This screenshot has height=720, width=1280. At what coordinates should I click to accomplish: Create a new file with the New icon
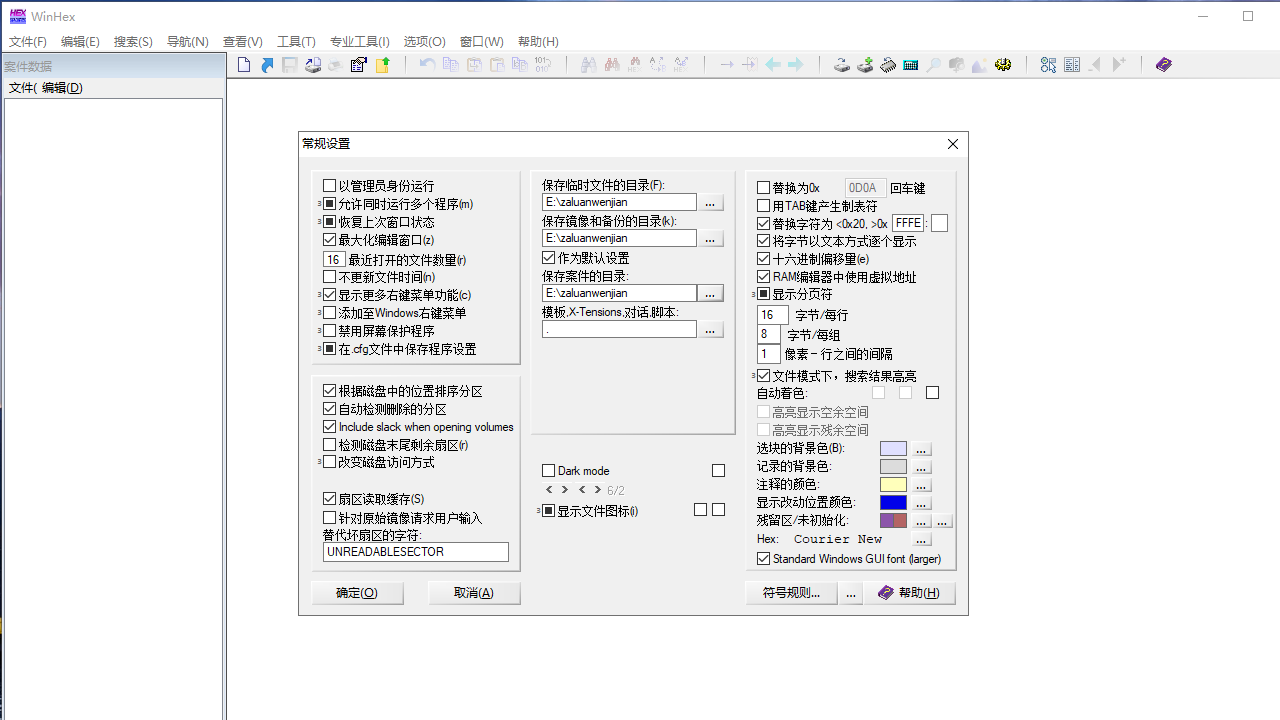tap(244, 64)
